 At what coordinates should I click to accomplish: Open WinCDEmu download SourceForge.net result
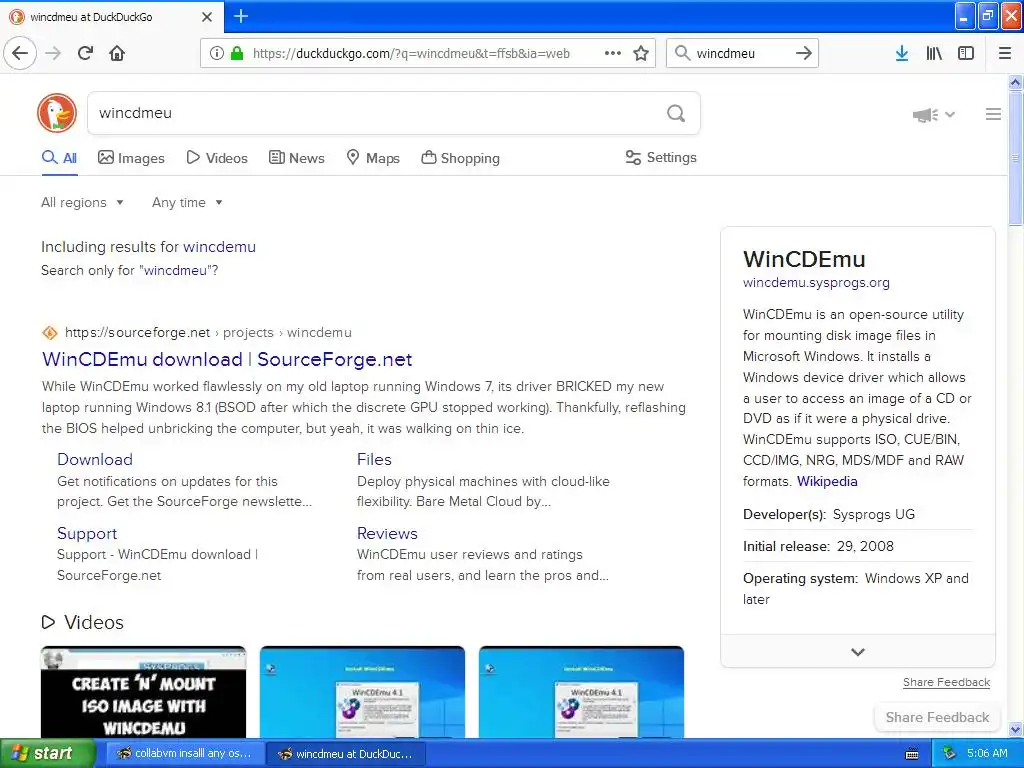pyautogui.click(x=227, y=359)
